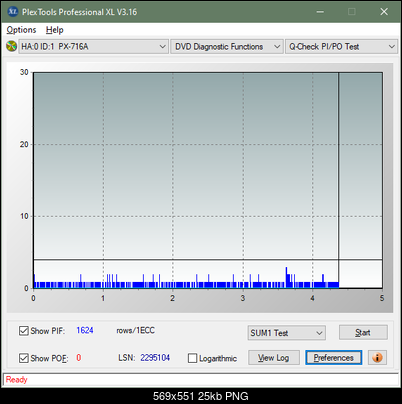Click the Ready status text
This screenshot has width=402, height=404.
point(17,380)
